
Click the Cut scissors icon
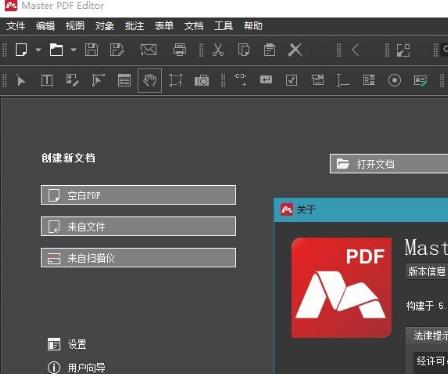pos(218,50)
